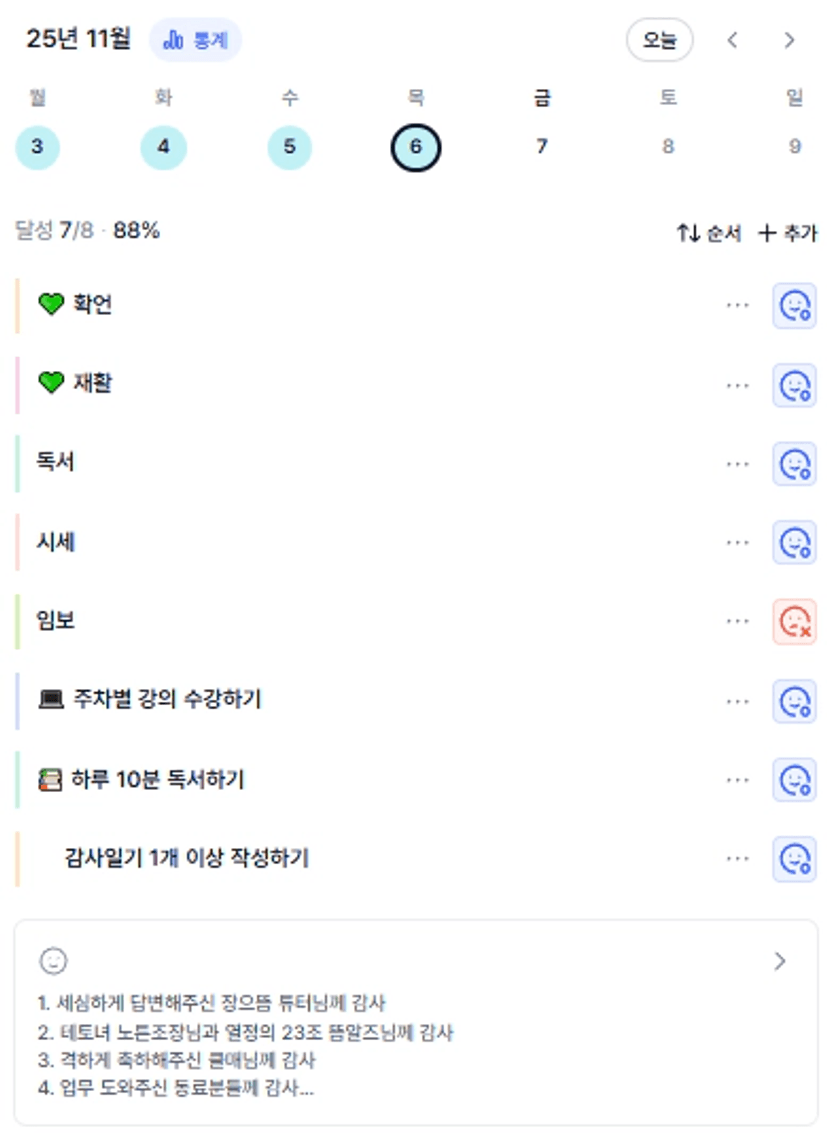Open the 통계 statistics view

(x=196, y=40)
